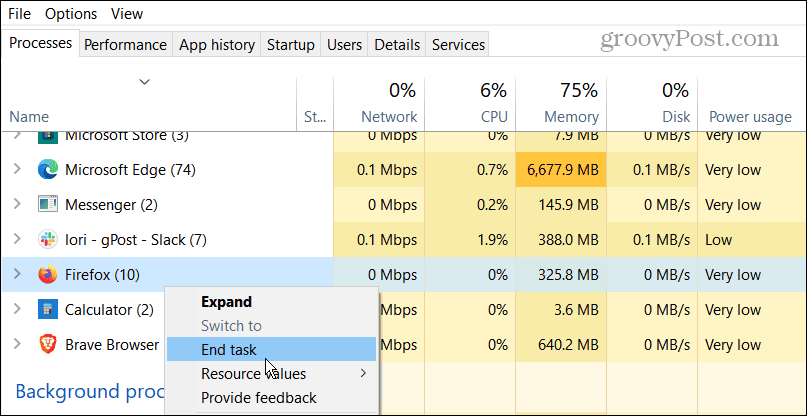Image resolution: width=807 pixels, height=416 pixels.
Task: Click the Brave Browser lion icon
Action: point(48,344)
